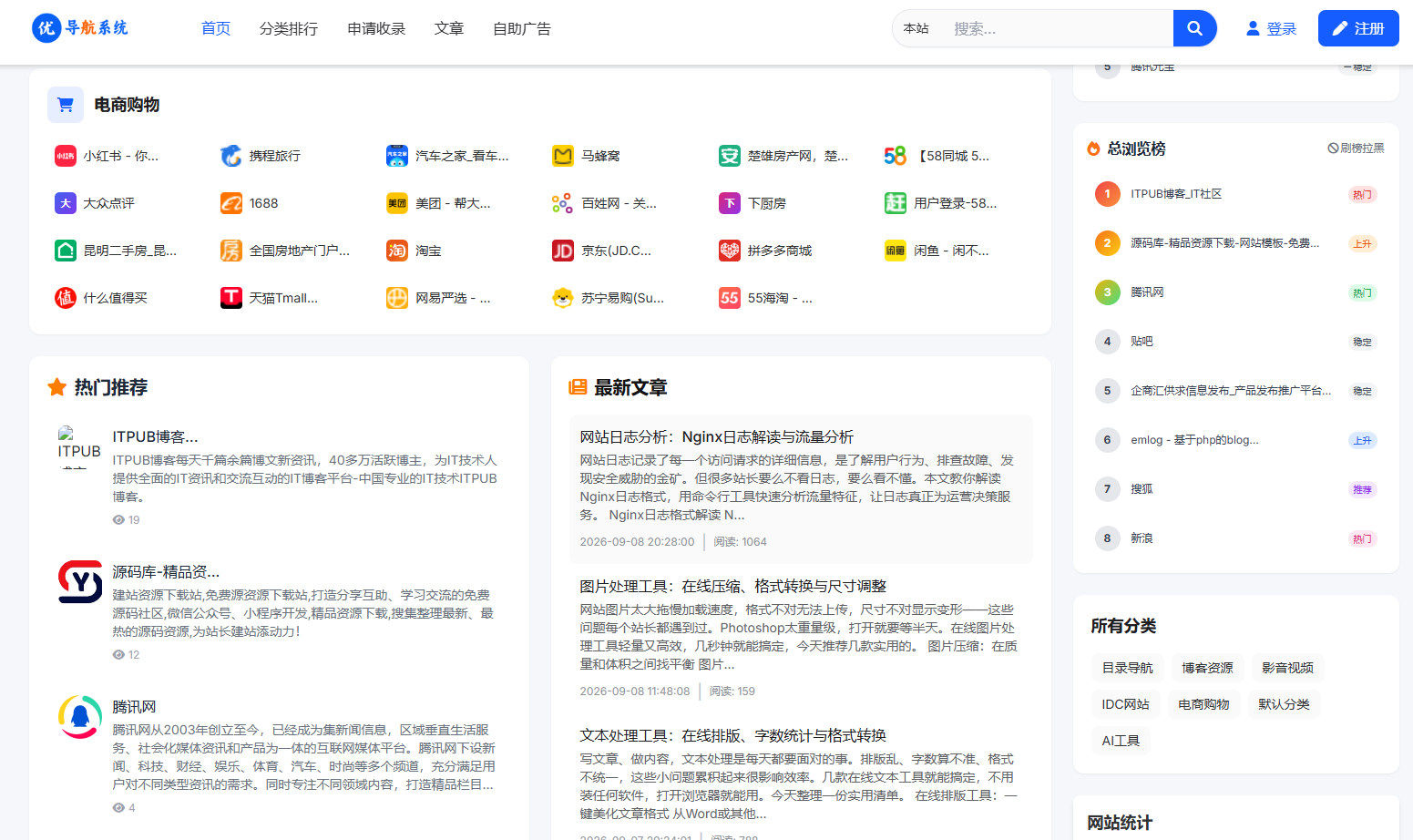Viewport: 1413px width, 840px height.
Task: Open the 腾讯网 recommended title
Action: click(x=134, y=706)
